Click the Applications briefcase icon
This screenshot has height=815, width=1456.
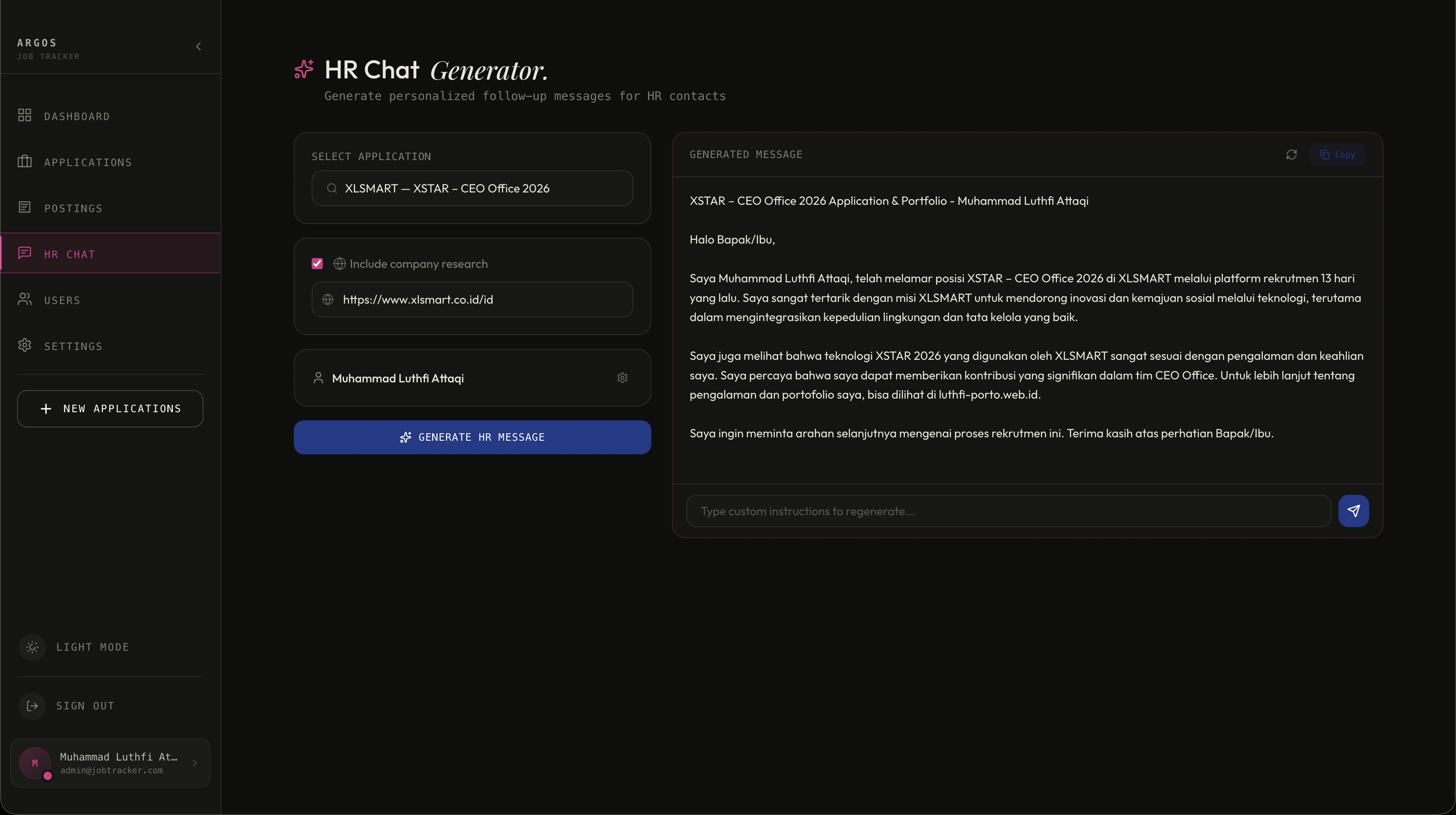24,162
